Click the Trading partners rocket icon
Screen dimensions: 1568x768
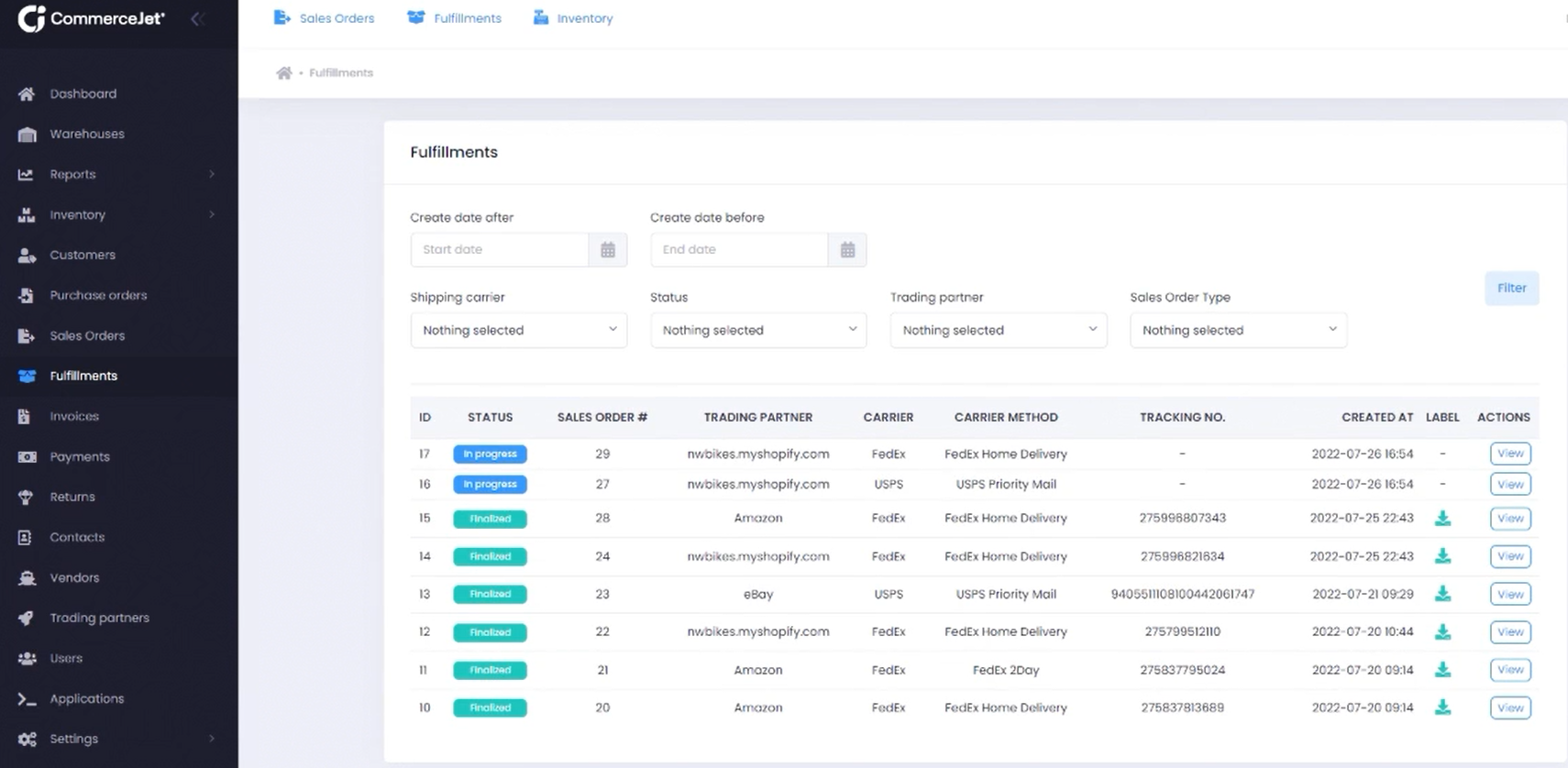pos(26,618)
